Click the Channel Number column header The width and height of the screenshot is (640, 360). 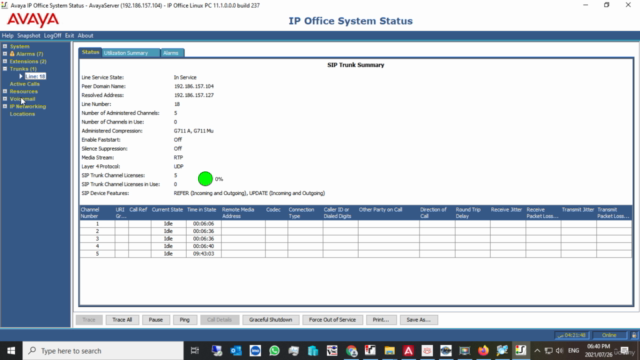coord(97,213)
